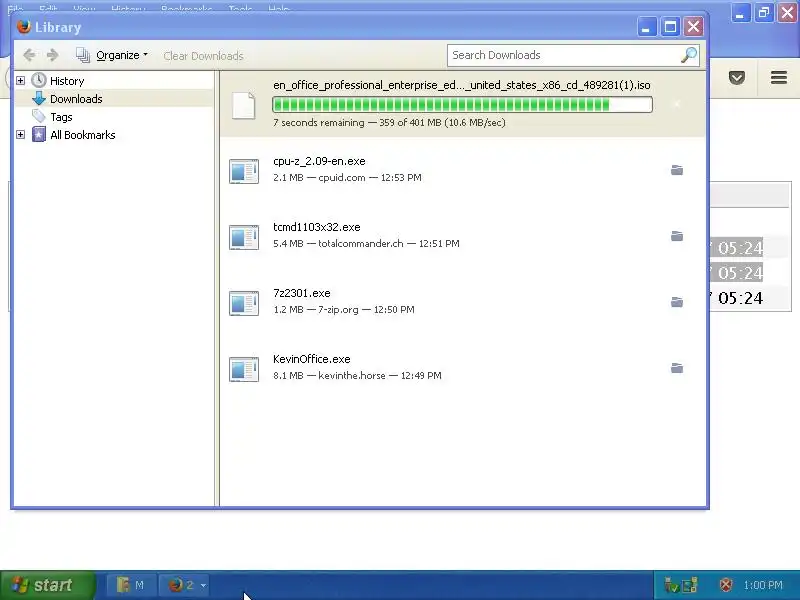Image resolution: width=800 pixels, height=600 pixels.
Task: Maximize the Library window
Action: pyautogui.click(x=670, y=27)
